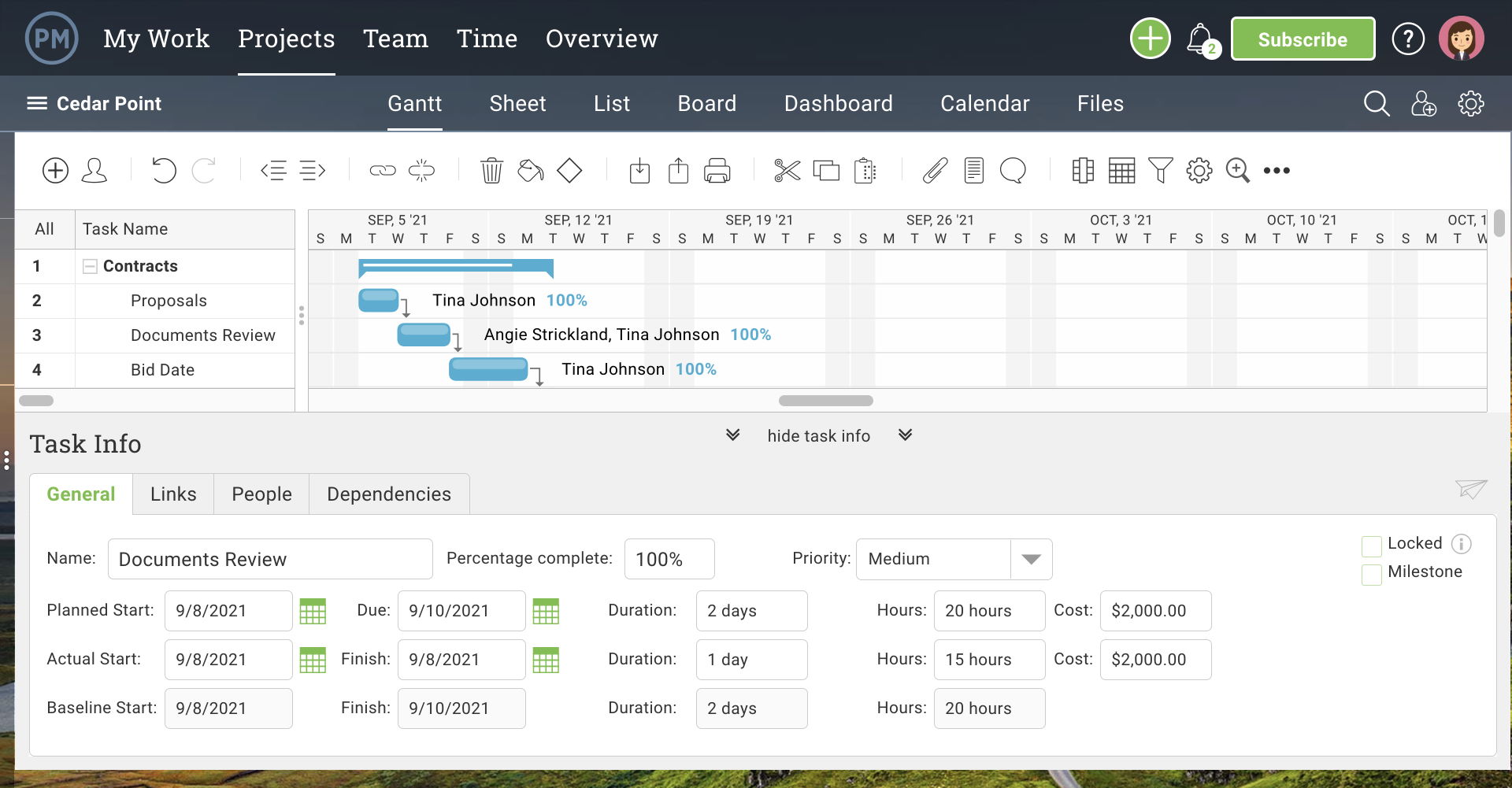Open the Dashboard tab
The image size is (1512, 788).
pos(838,104)
